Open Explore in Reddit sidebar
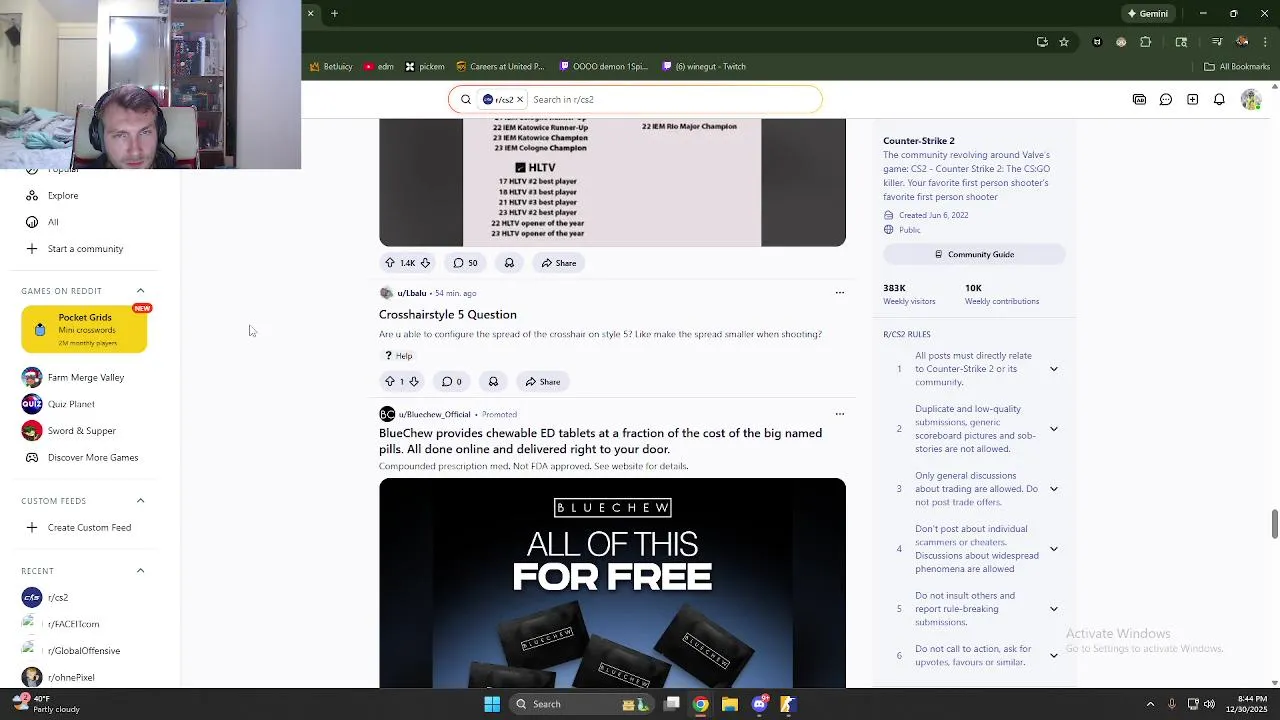Image resolution: width=1280 pixels, height=720 pixels. [x=63, y=195]
